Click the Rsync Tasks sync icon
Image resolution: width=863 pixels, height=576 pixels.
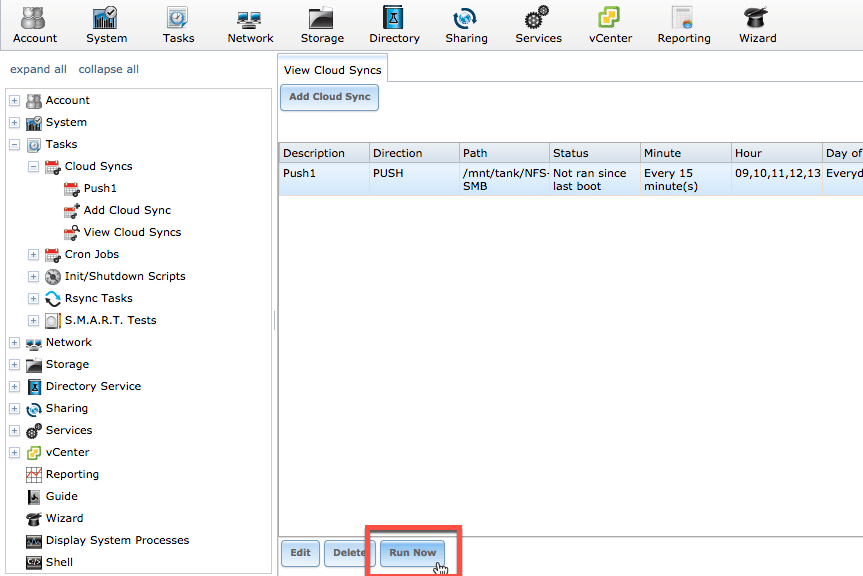pos(53,299)
